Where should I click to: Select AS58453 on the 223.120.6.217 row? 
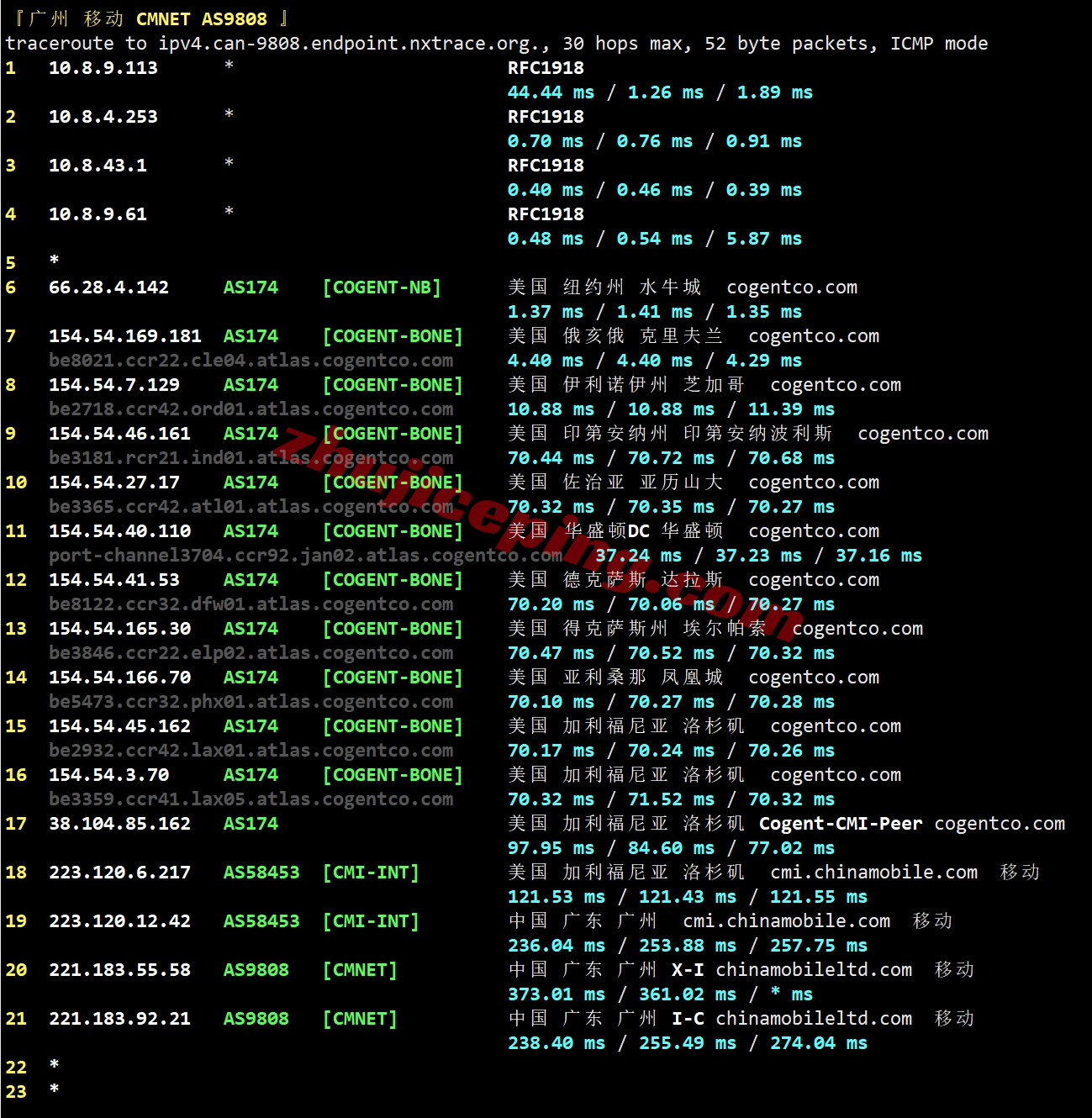click(x=261, y=873)
